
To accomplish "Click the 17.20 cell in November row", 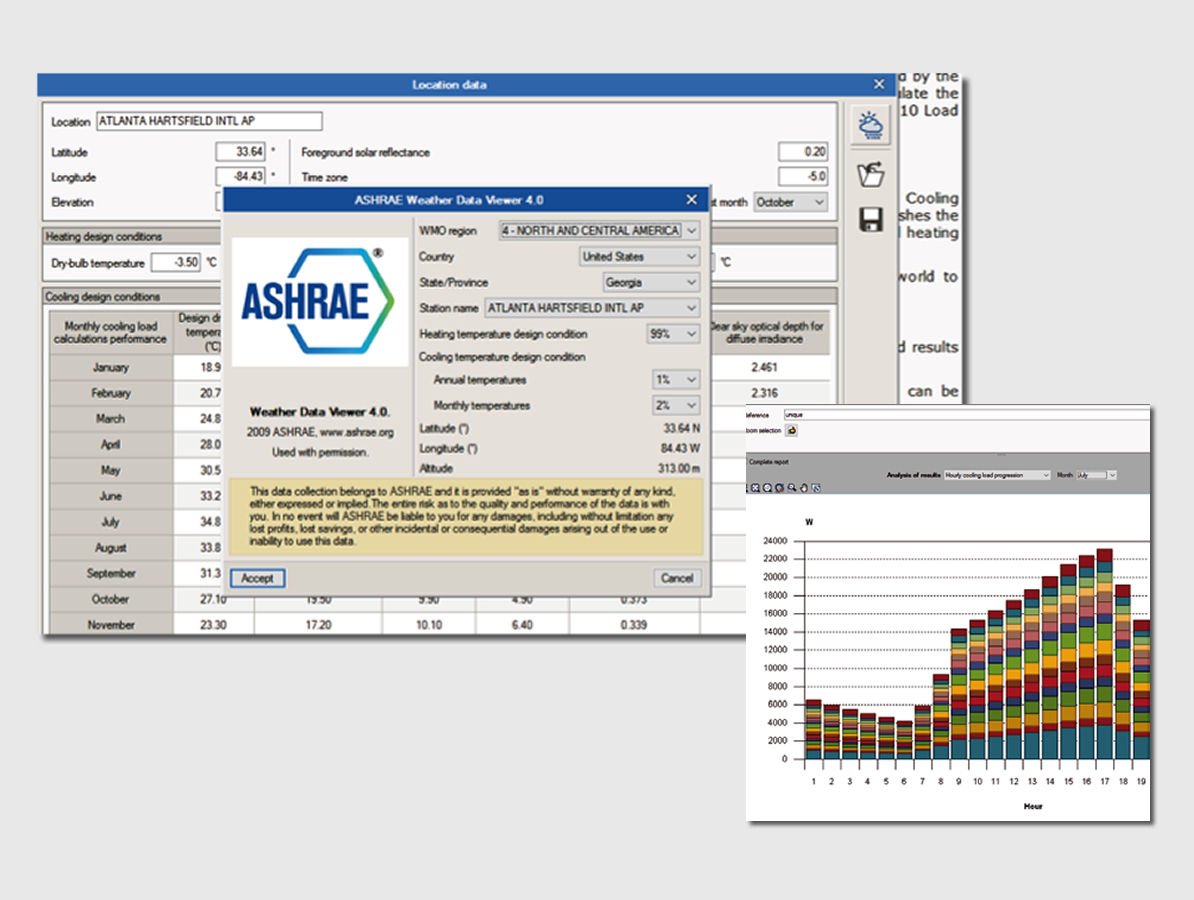I will point(318,624).
